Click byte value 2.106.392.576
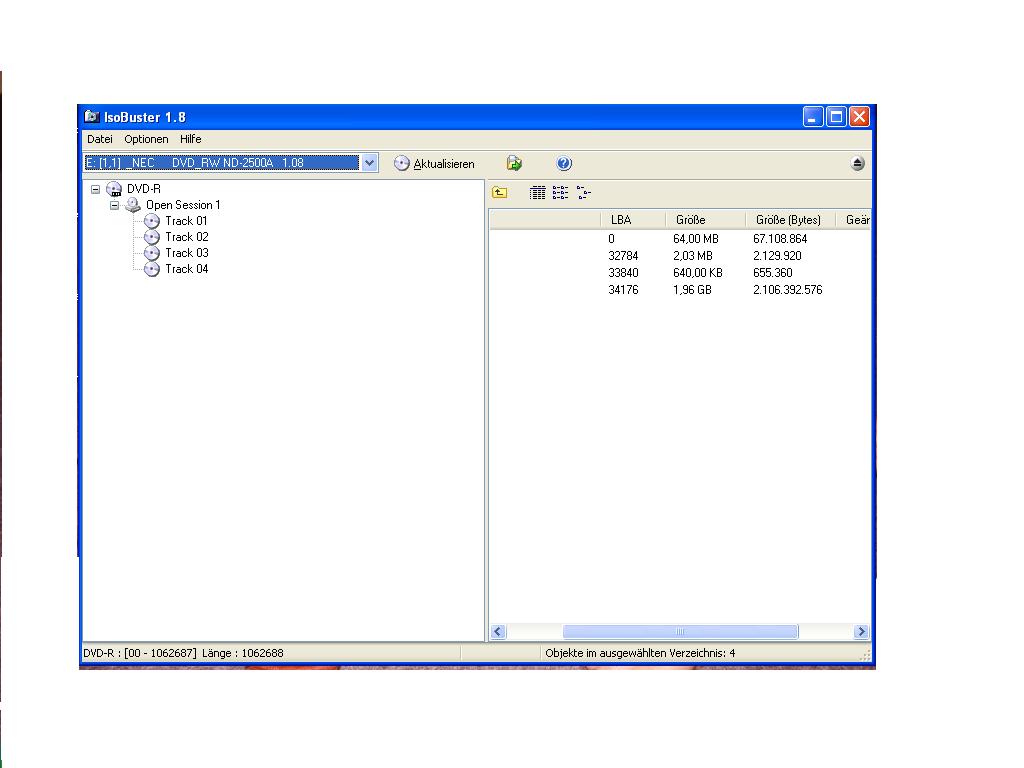Viewport: 1024px width, 768px height. coord(788,290)
